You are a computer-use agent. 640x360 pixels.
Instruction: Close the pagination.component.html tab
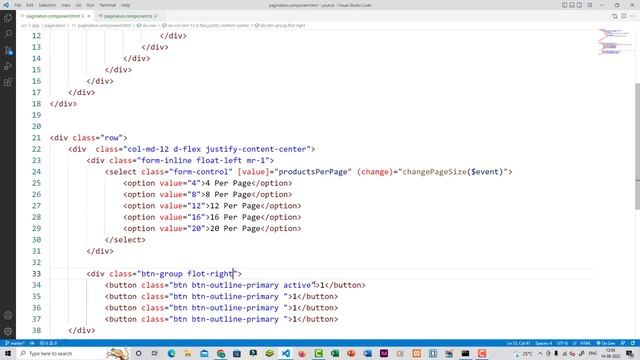pos(89,16)
